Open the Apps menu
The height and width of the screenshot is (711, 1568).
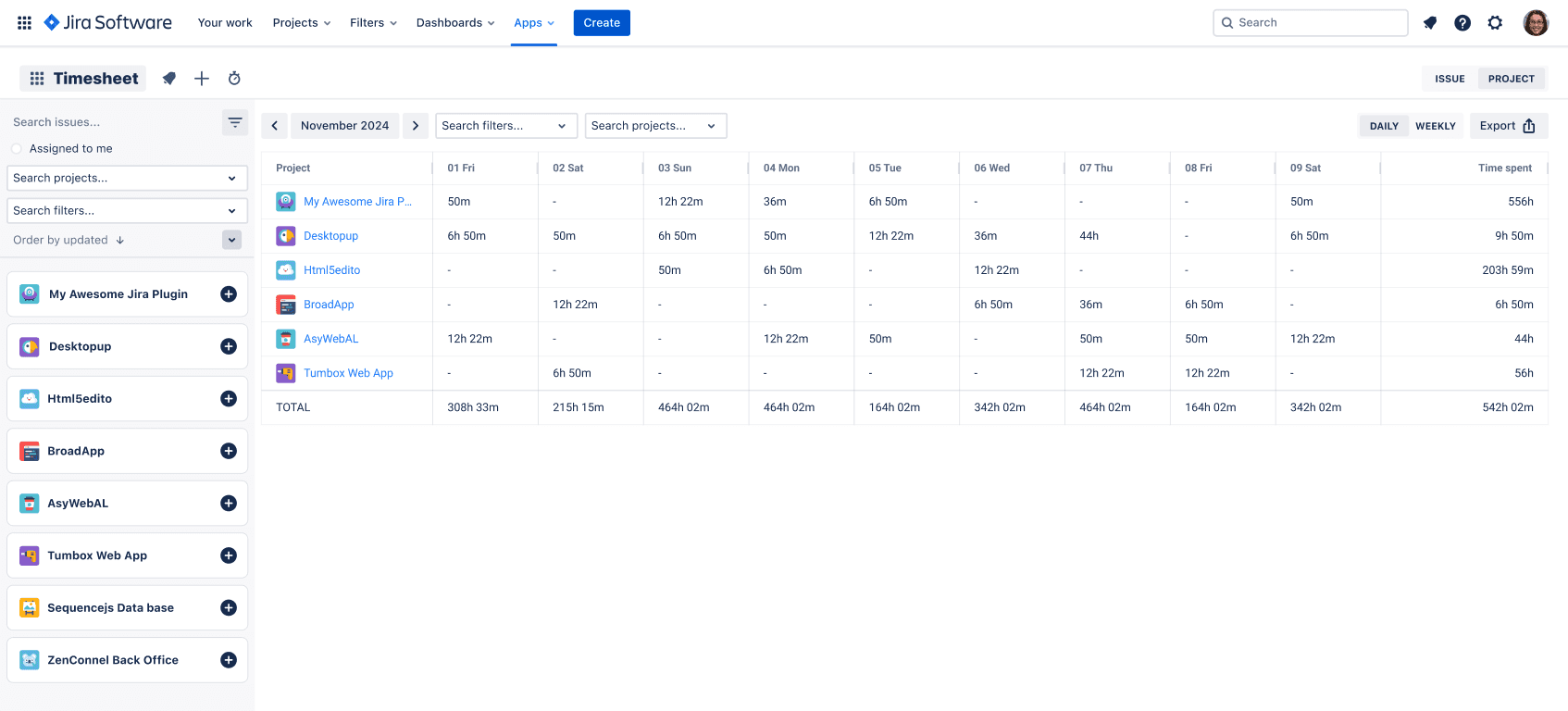tap(534, 23)
